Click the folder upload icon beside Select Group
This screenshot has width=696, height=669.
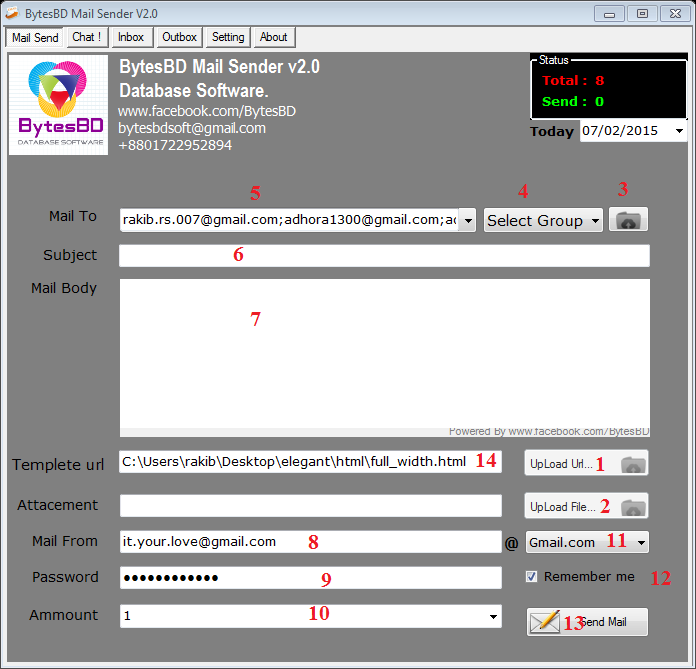[628, 219]
